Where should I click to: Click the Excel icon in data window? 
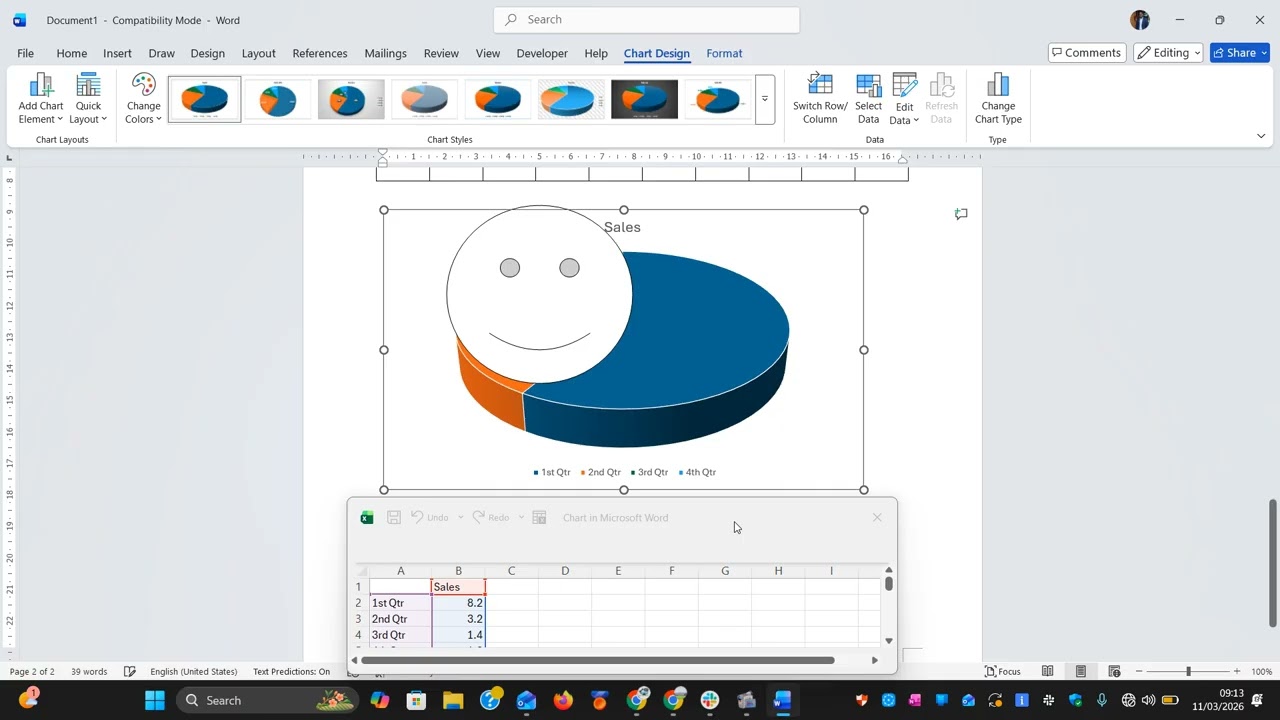click(367, 517)
